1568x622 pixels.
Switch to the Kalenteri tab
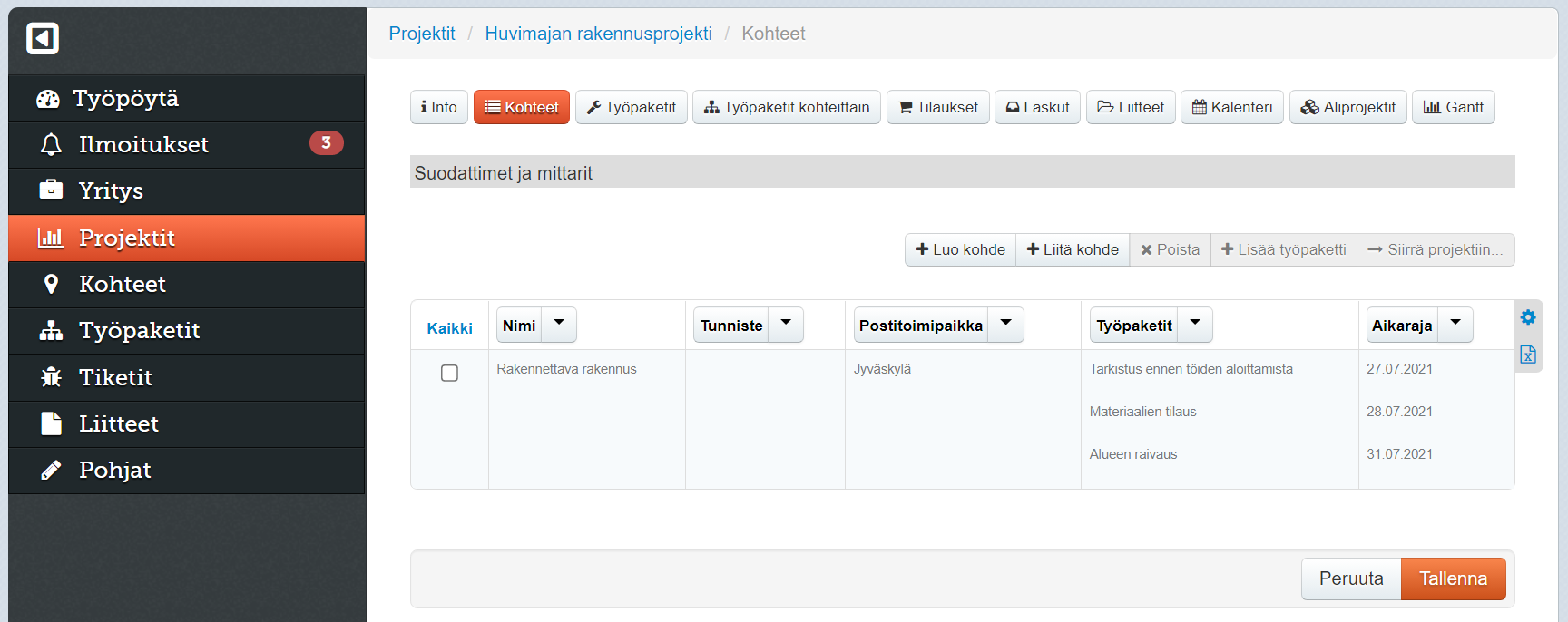coord(1231,107)
